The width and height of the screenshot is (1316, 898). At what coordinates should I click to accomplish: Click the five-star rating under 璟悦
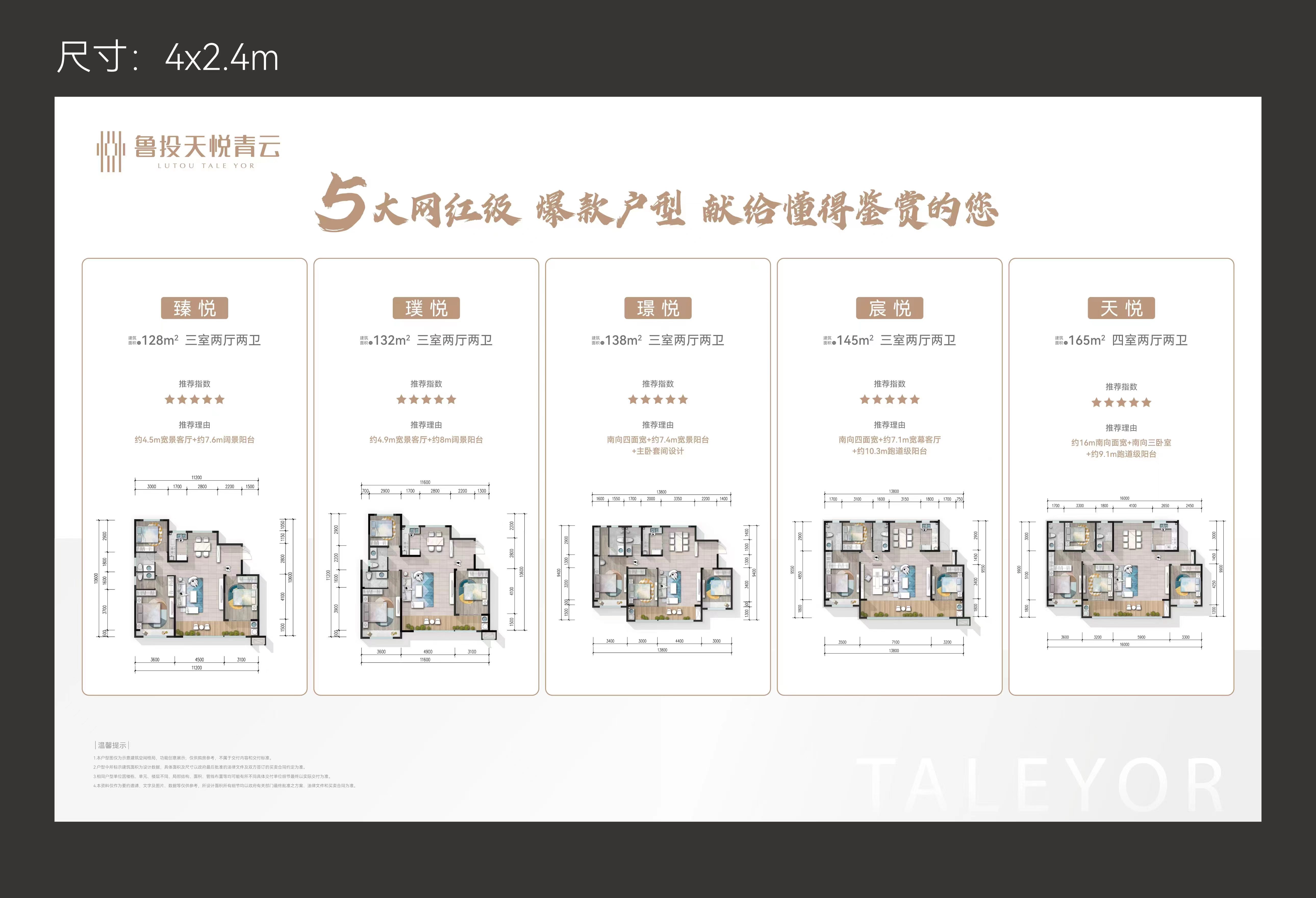(x=657, y=400)
